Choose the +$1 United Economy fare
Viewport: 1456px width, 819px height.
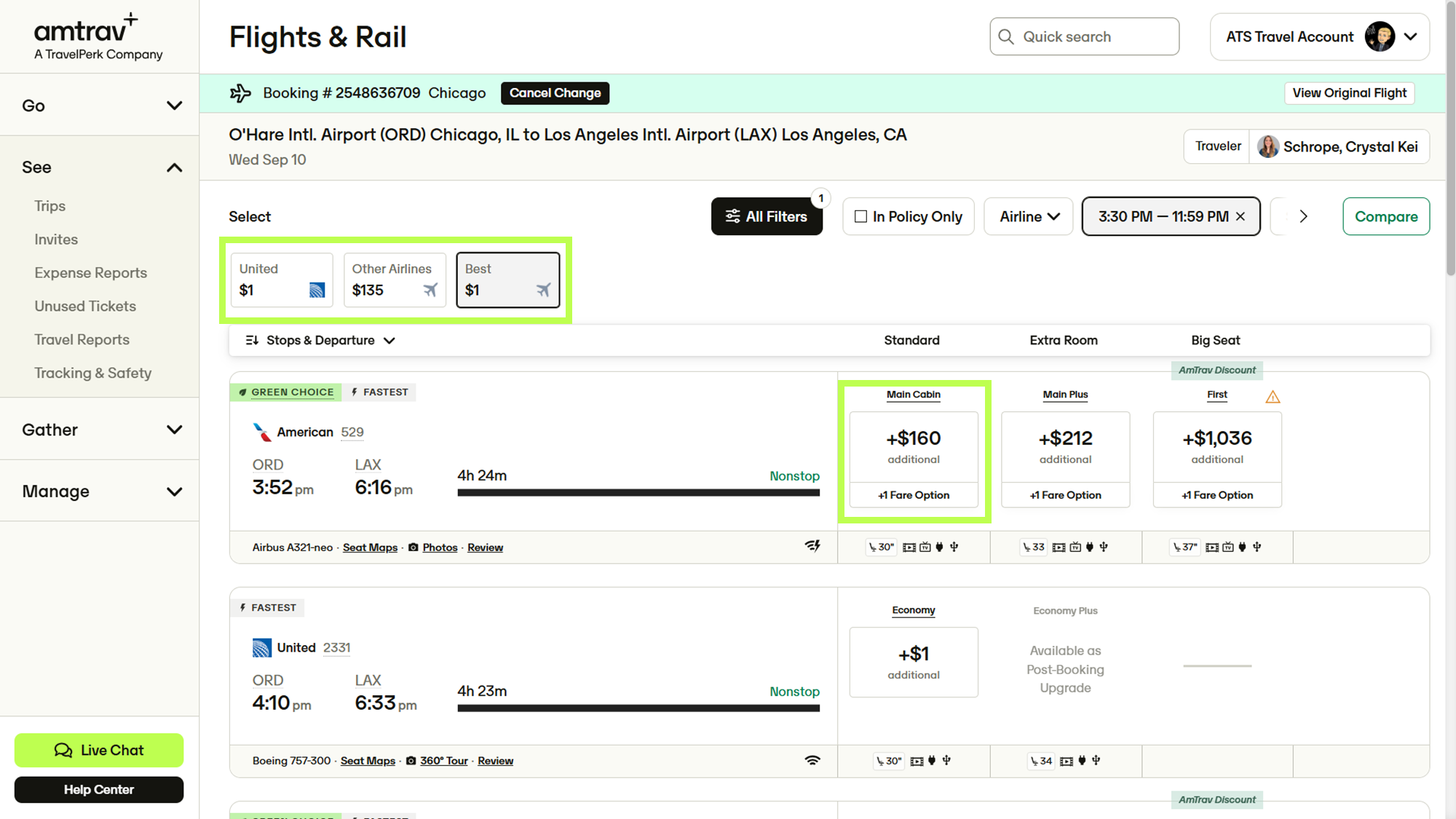click(x=914, y=662)
